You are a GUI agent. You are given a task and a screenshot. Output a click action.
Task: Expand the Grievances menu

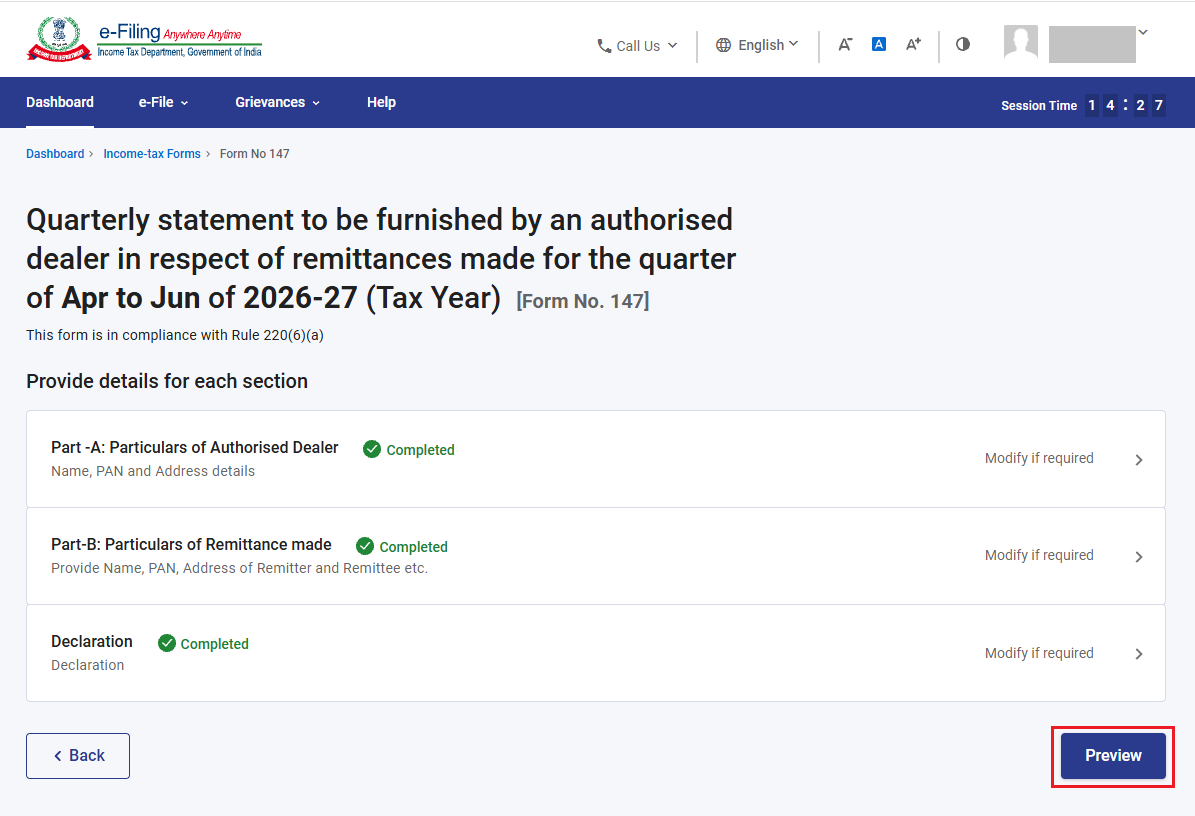[277, 102]
